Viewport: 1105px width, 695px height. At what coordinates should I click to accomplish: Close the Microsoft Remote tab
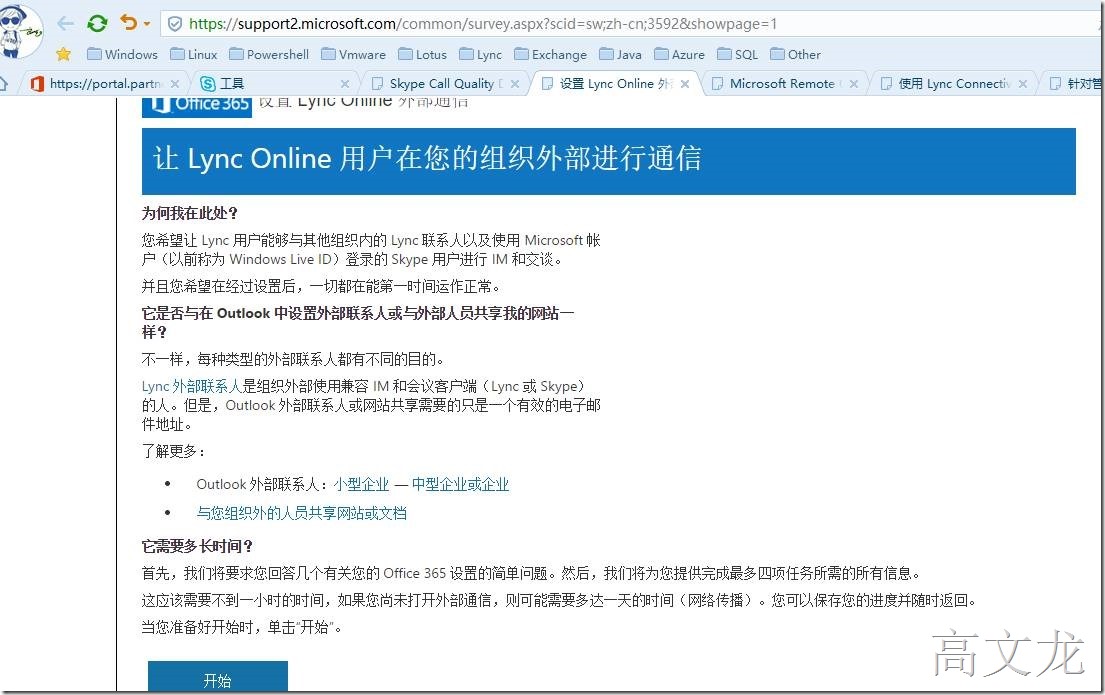click(854, 84)
